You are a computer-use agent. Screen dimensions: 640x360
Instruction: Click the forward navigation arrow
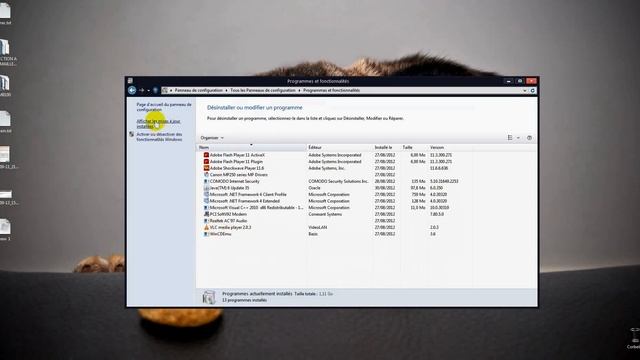pyautogui.click(x=142, y=90)
